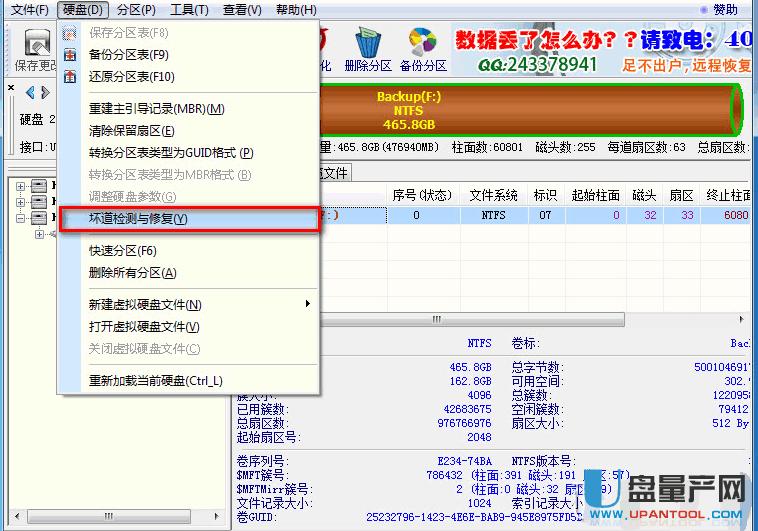
Task: Click the 备份分区表 menu icon
Action: point(69,54)
